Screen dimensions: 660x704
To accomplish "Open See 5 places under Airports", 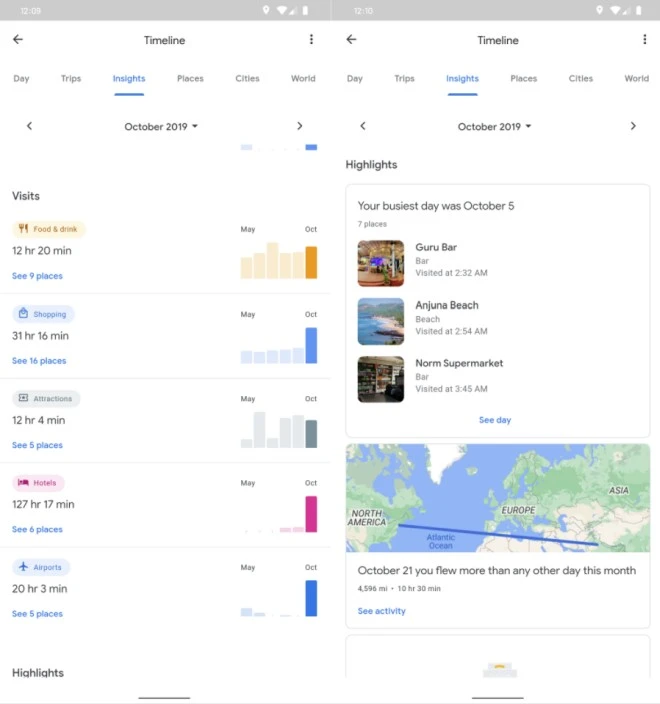I will click(x=37, y=614).
